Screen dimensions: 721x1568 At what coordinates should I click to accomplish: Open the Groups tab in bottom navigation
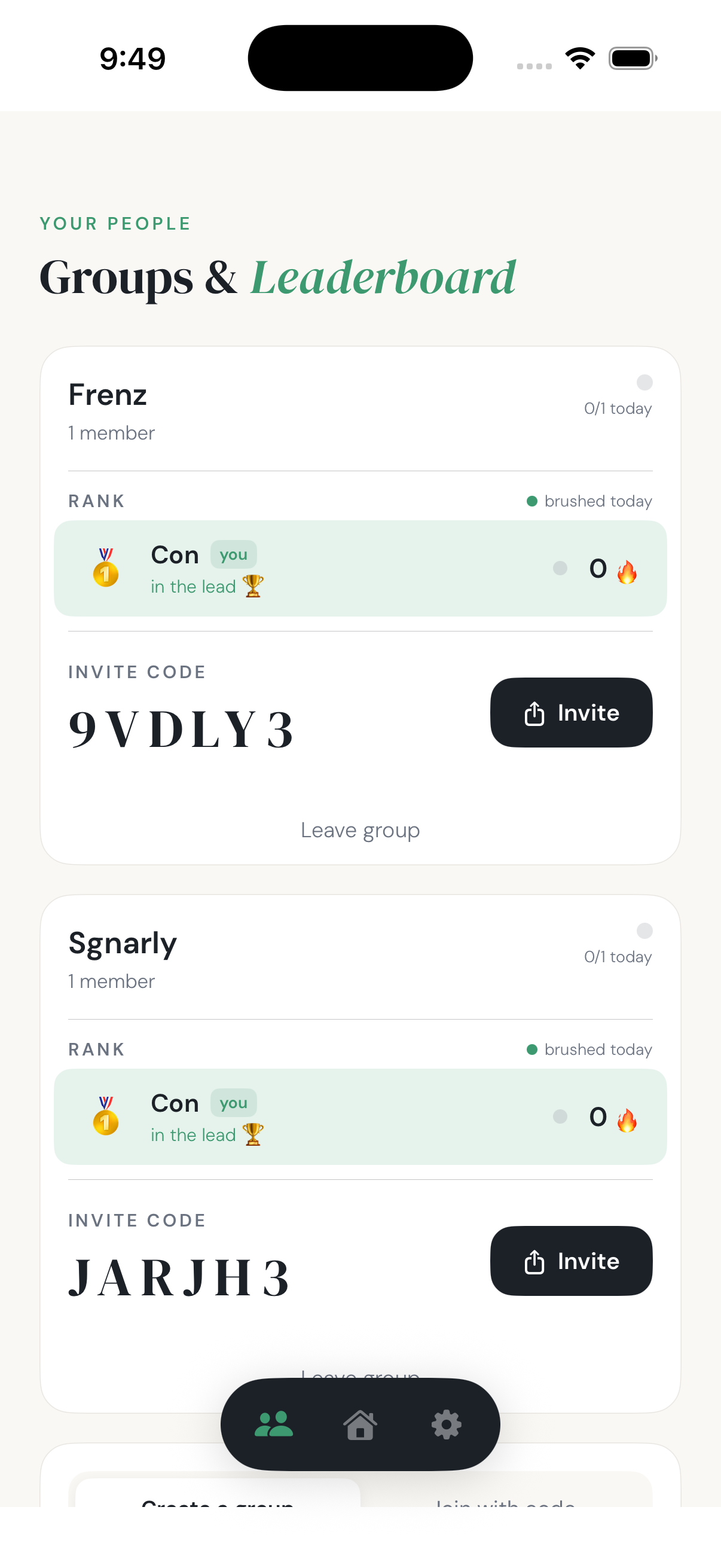click(x=273, y=1424)
